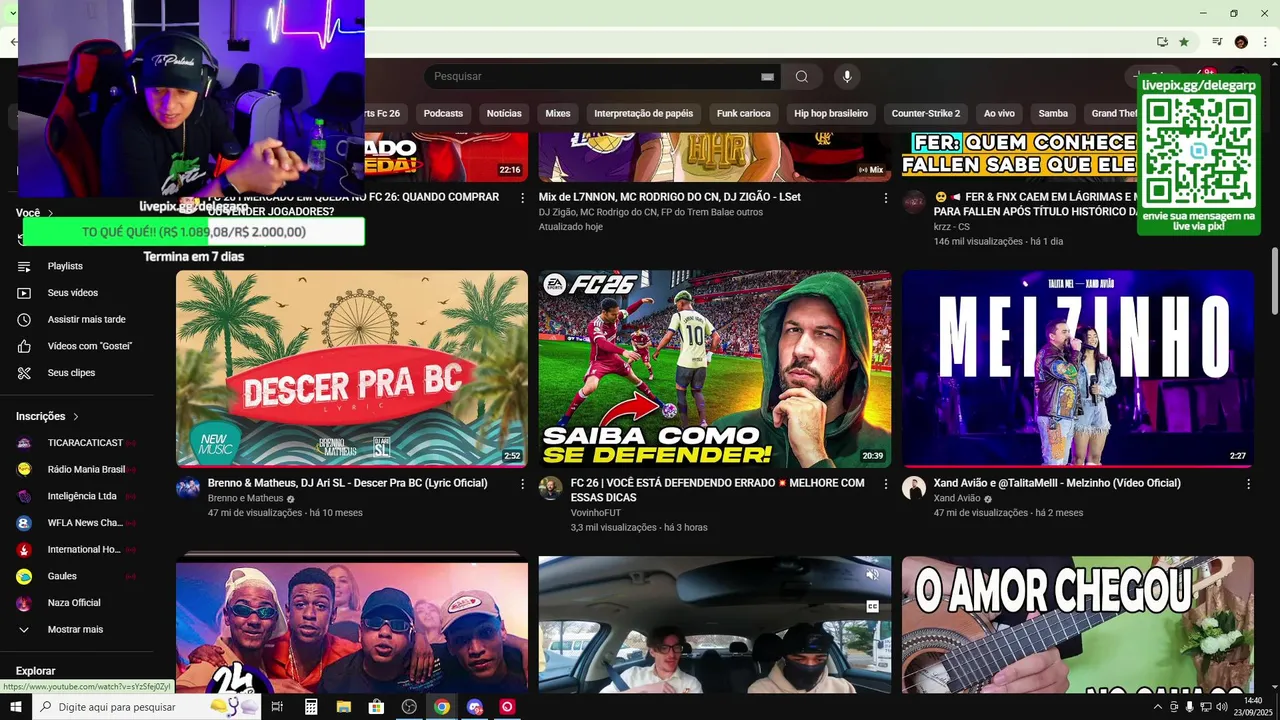
Task: Select the Counter-Strike 2 chip
Action: [925, 113]
